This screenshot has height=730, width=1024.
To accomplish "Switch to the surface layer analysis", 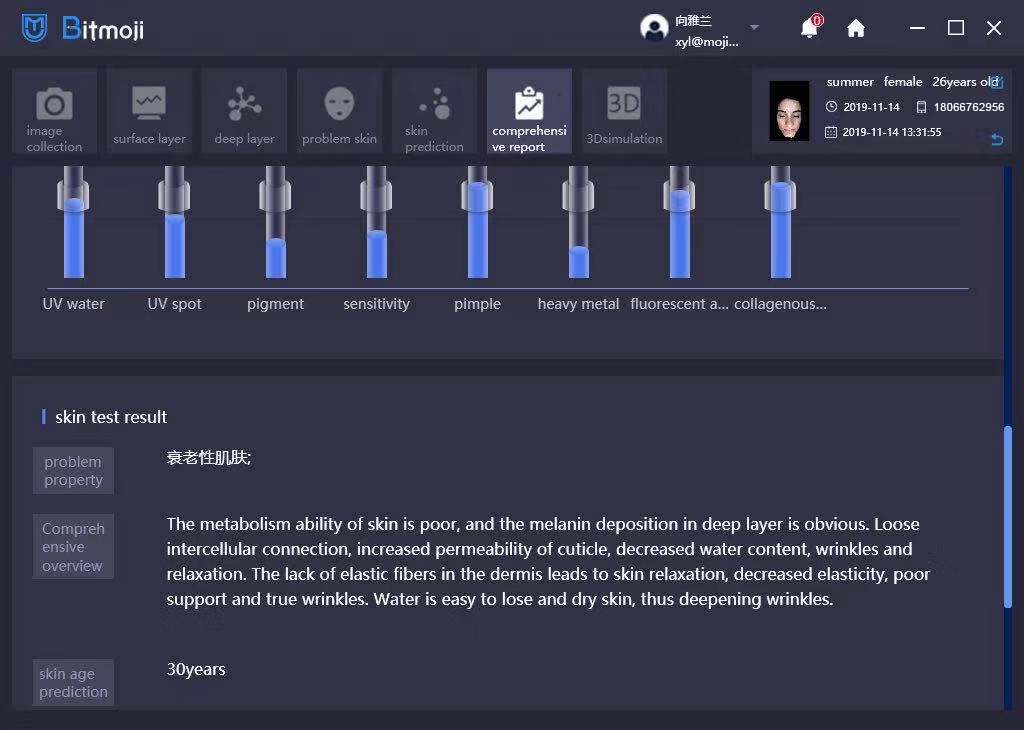I will (x=149, y=112).
